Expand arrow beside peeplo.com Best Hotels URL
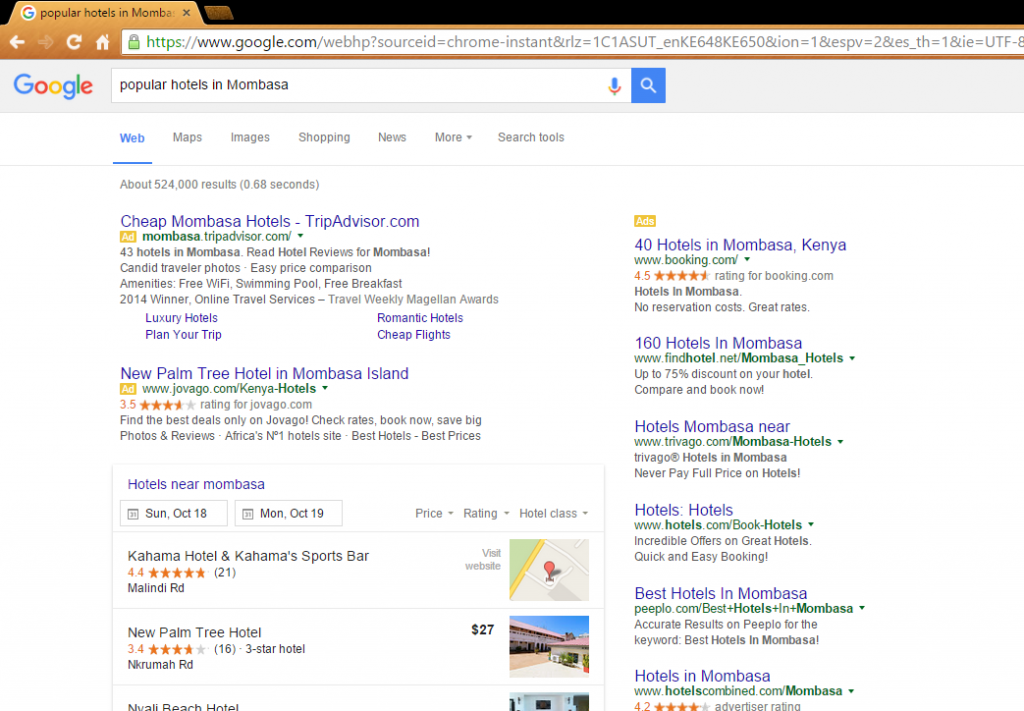The image size is (1024, 711). pos(862,608)
